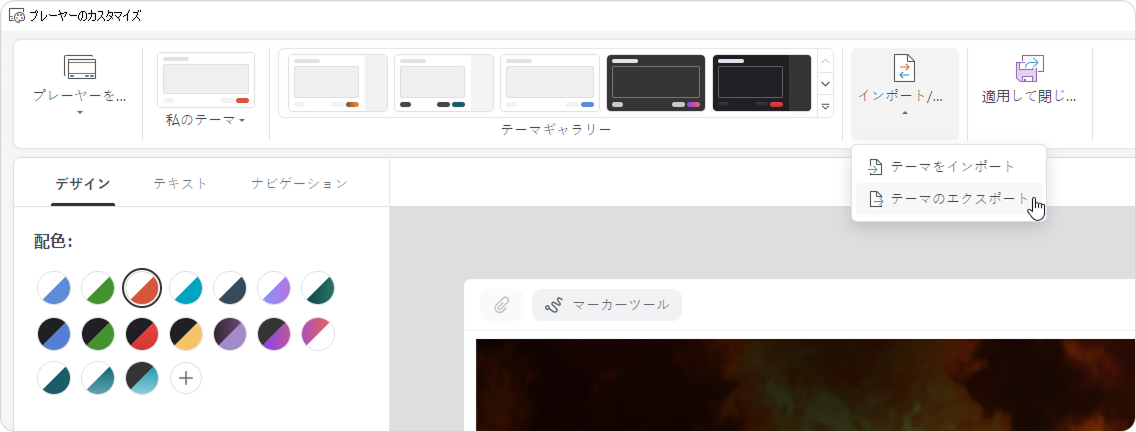Pick the white and blue color scheme
Screen dimensions: 1136x432
point(54,288)
